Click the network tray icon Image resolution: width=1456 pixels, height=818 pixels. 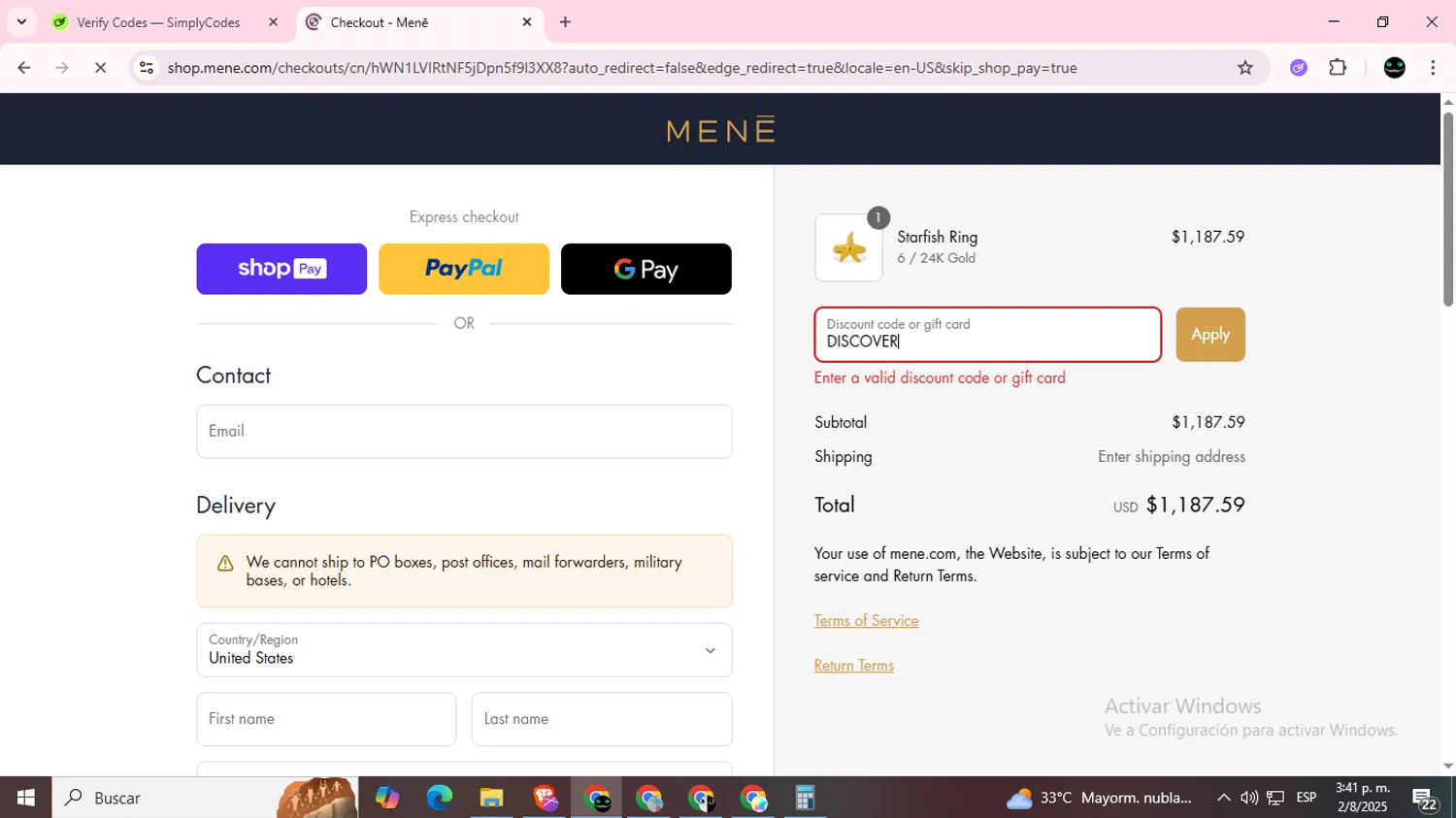coord(1275,798)
